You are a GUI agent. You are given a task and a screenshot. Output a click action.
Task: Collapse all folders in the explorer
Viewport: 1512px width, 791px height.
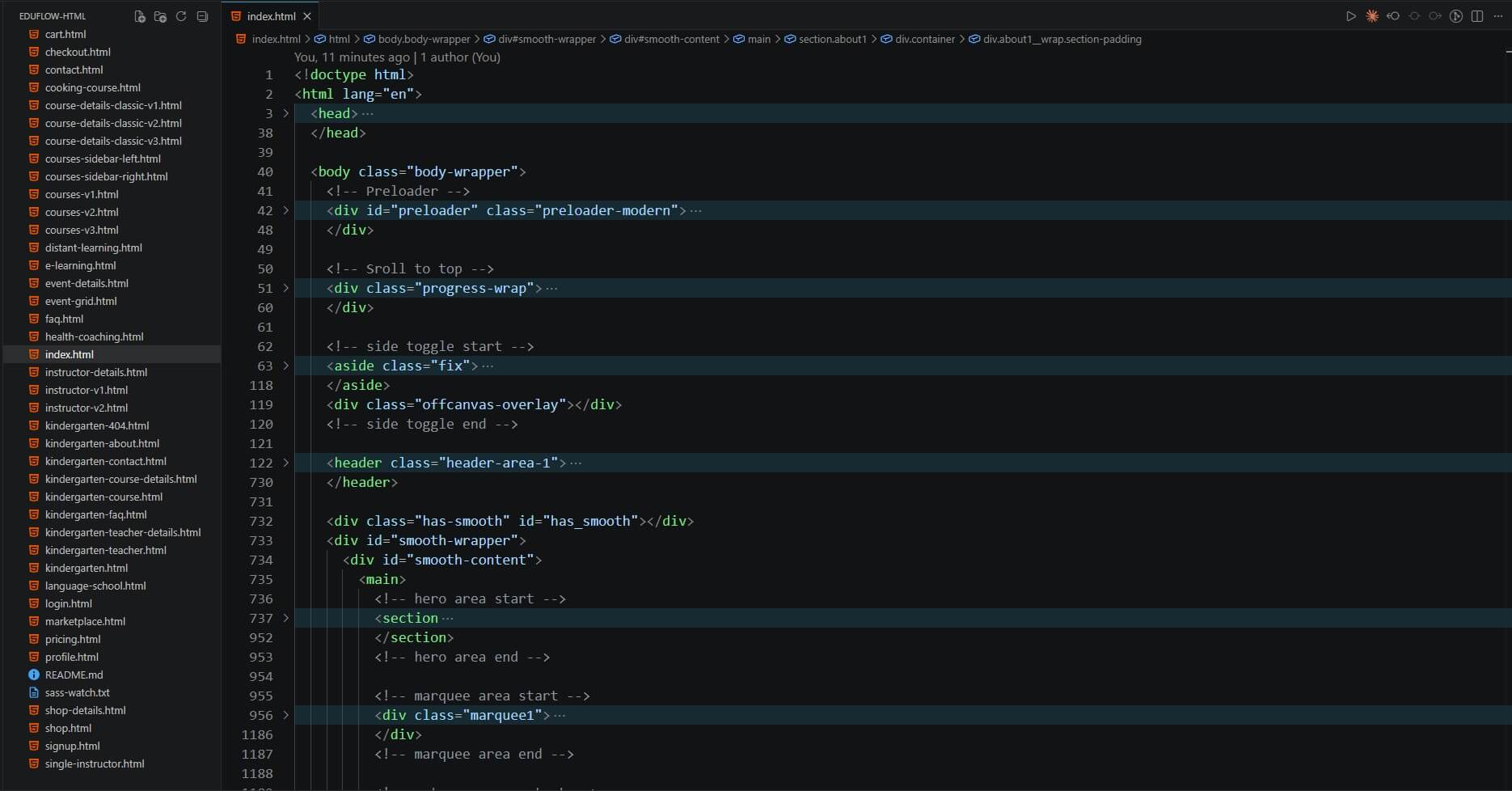pyautogui.click(x=202, y=16)
